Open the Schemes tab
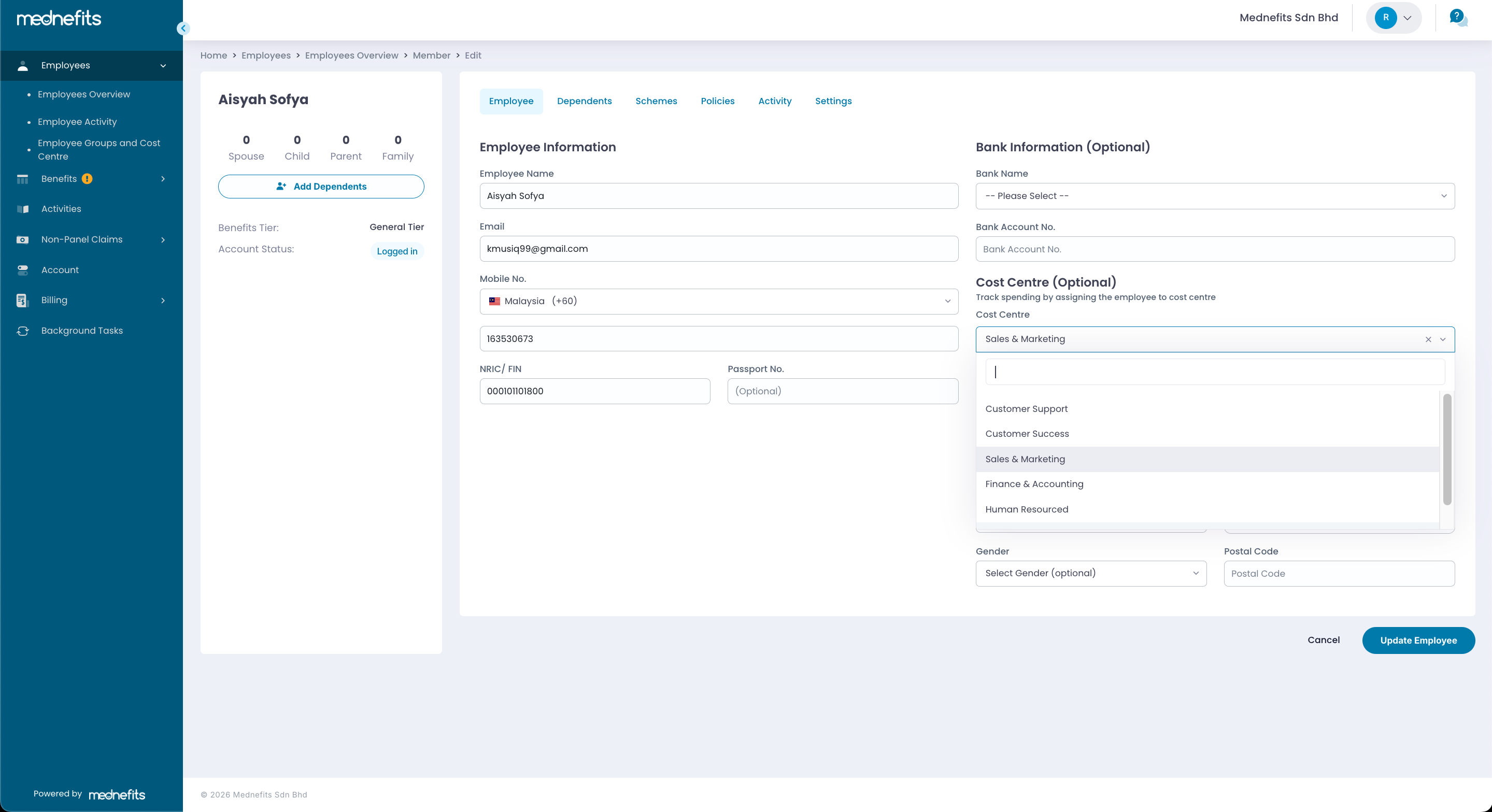Screen dimensions: 1492x812 point(656,102)
